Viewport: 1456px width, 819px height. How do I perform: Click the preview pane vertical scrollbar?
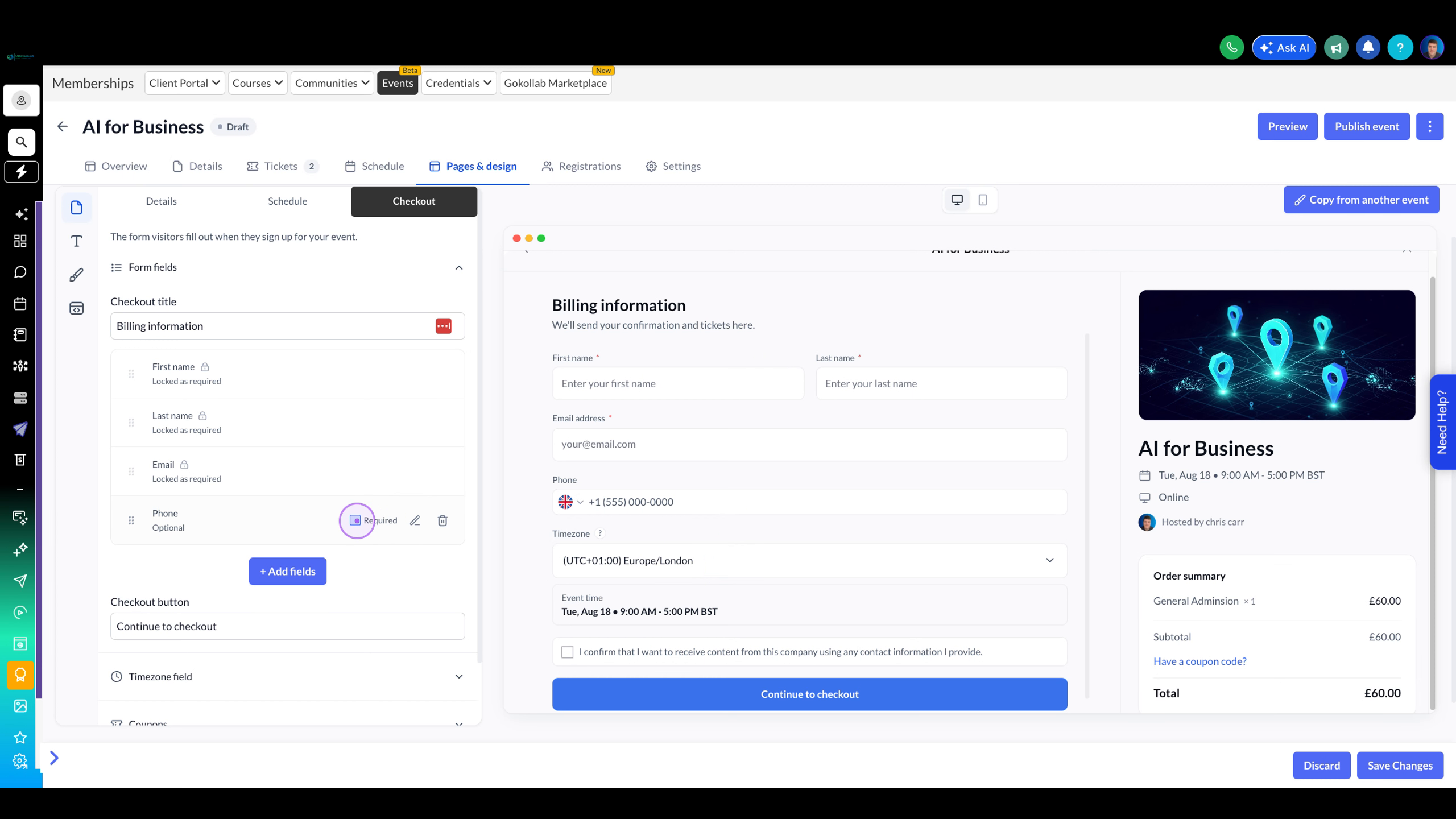point(1433,493)
